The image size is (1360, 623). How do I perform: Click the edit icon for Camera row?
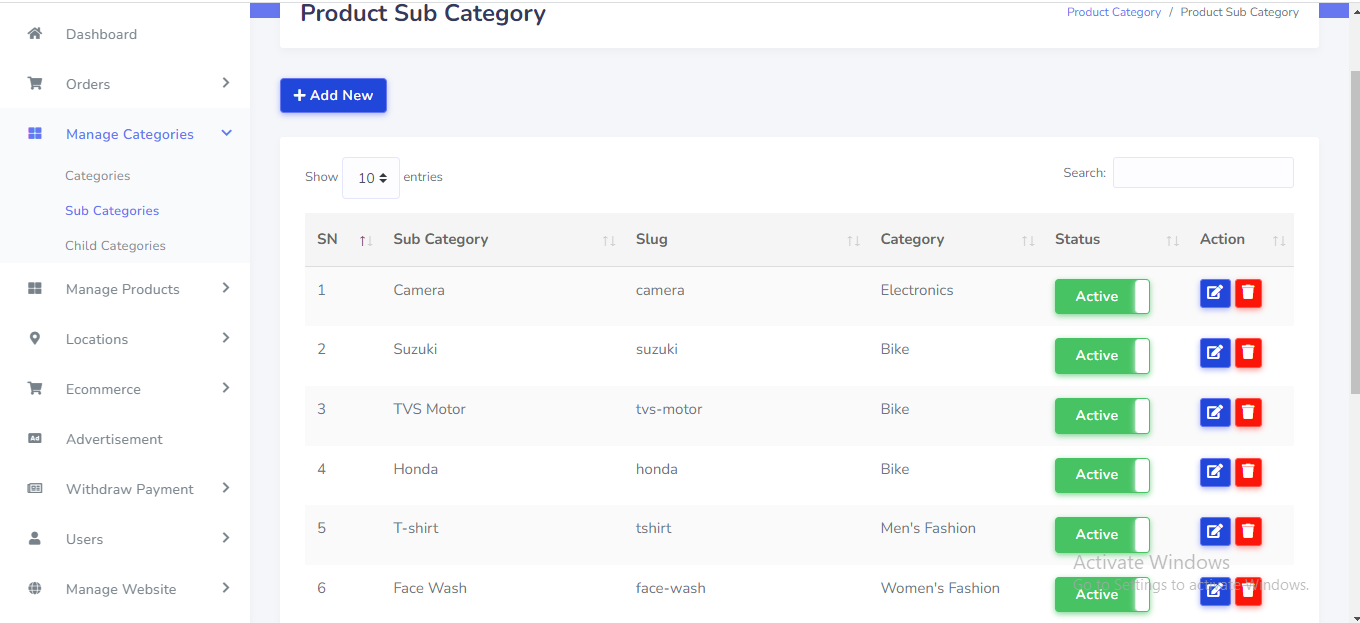1215,293
